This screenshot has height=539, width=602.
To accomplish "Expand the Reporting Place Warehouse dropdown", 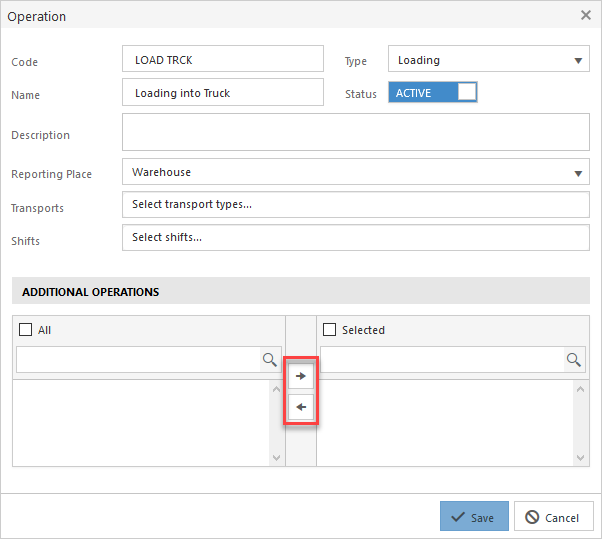I will pyautogui.click(x=356, y=172).
